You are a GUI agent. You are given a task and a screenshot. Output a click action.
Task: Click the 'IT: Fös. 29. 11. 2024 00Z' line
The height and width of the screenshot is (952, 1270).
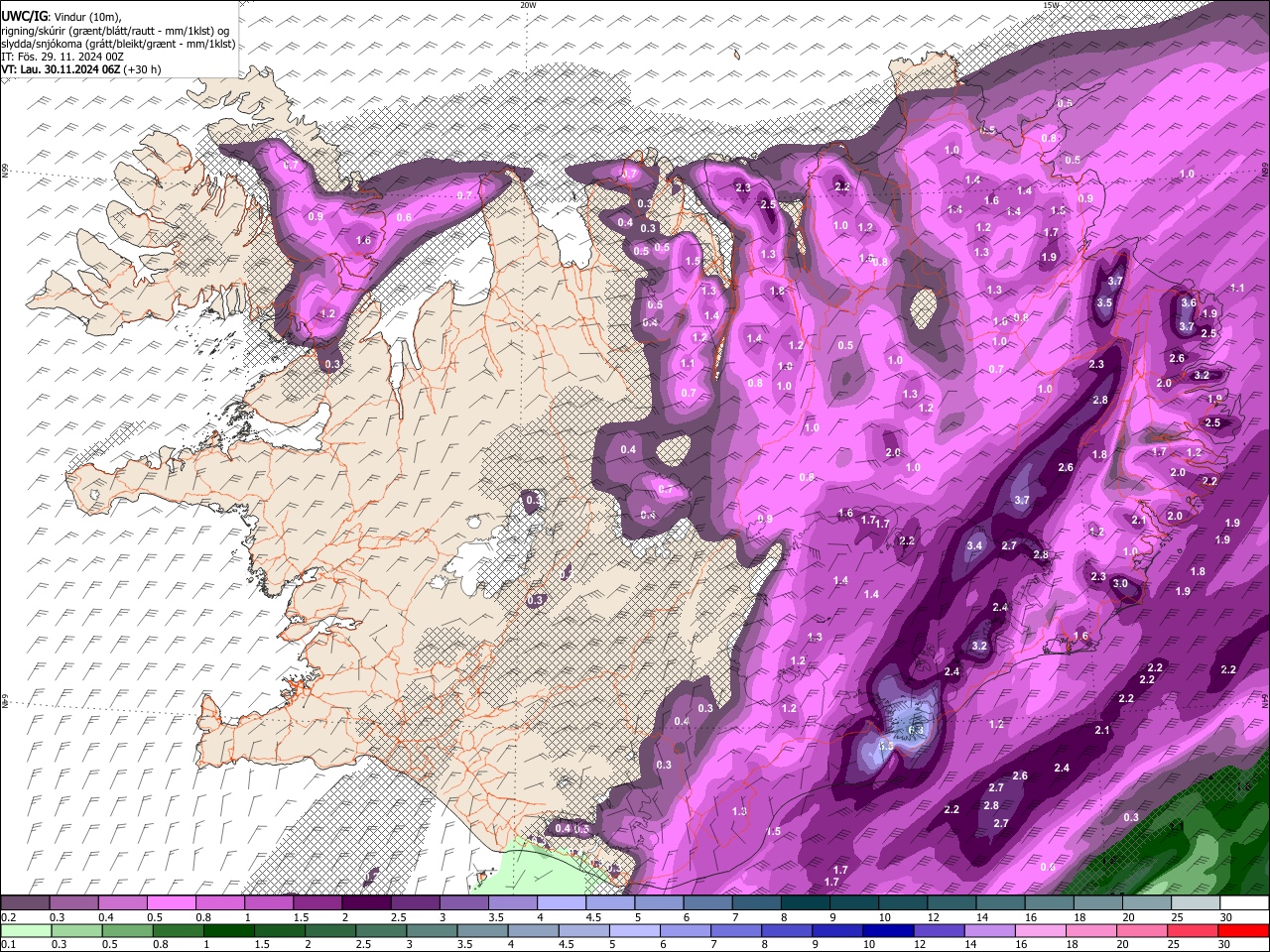pyautogui.click(x=63, y=57)
